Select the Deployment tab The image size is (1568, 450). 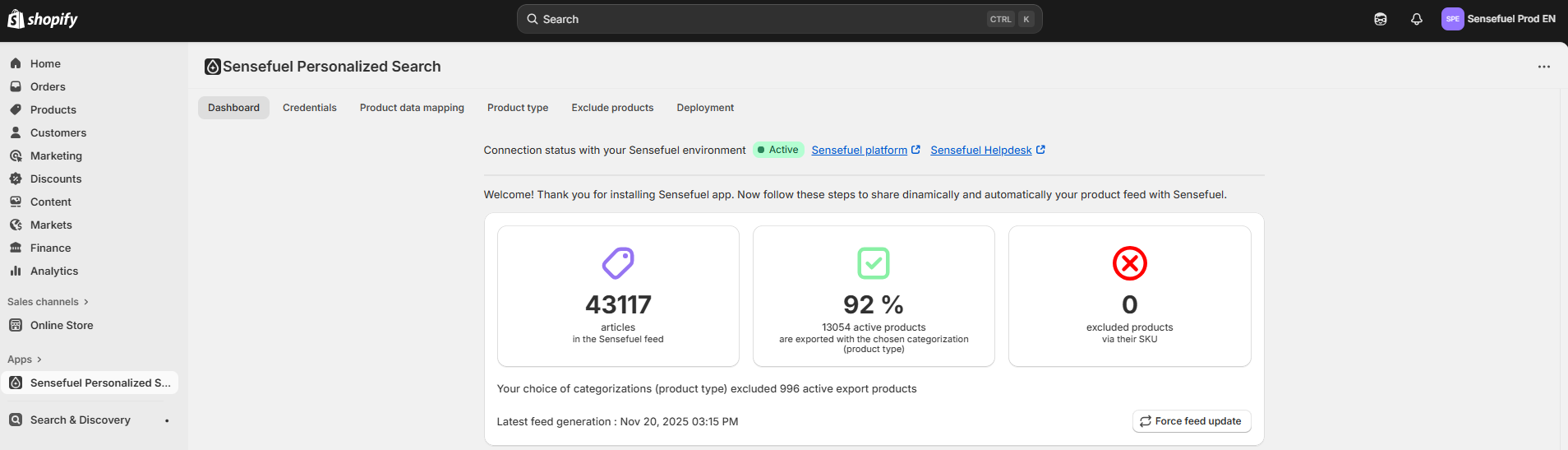(x=705, y=108)
